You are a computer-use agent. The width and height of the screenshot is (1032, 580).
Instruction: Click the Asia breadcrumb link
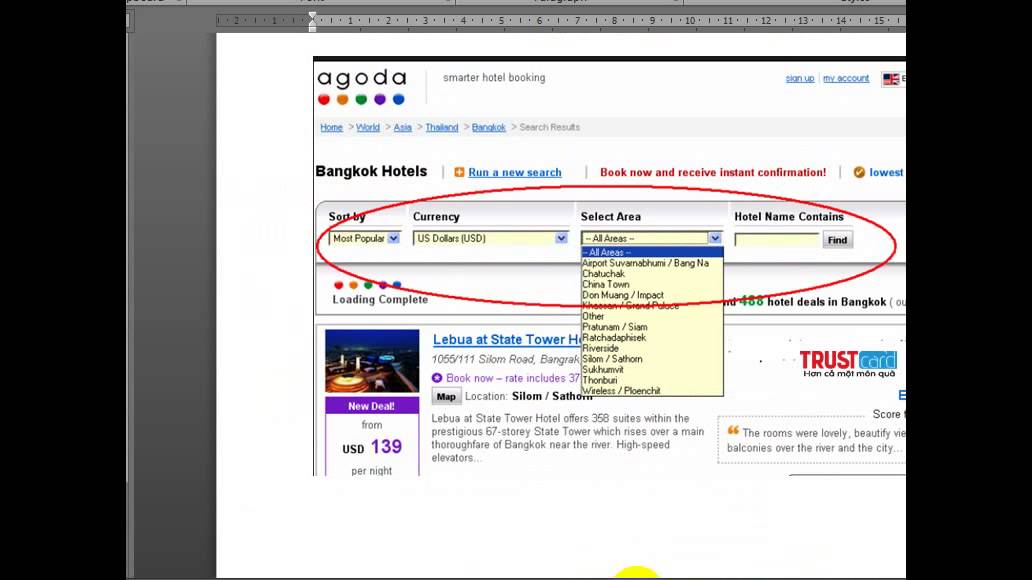[x=402, y=127]
